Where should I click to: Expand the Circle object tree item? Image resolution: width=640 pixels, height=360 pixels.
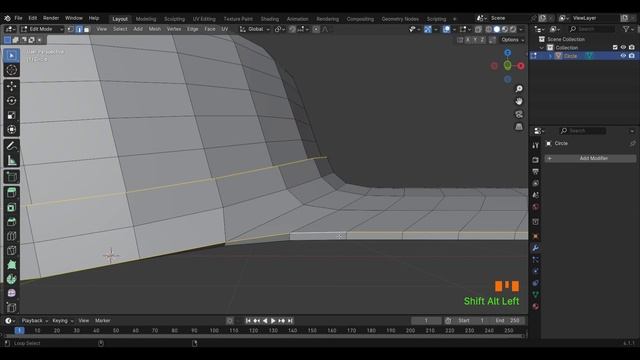550,56
